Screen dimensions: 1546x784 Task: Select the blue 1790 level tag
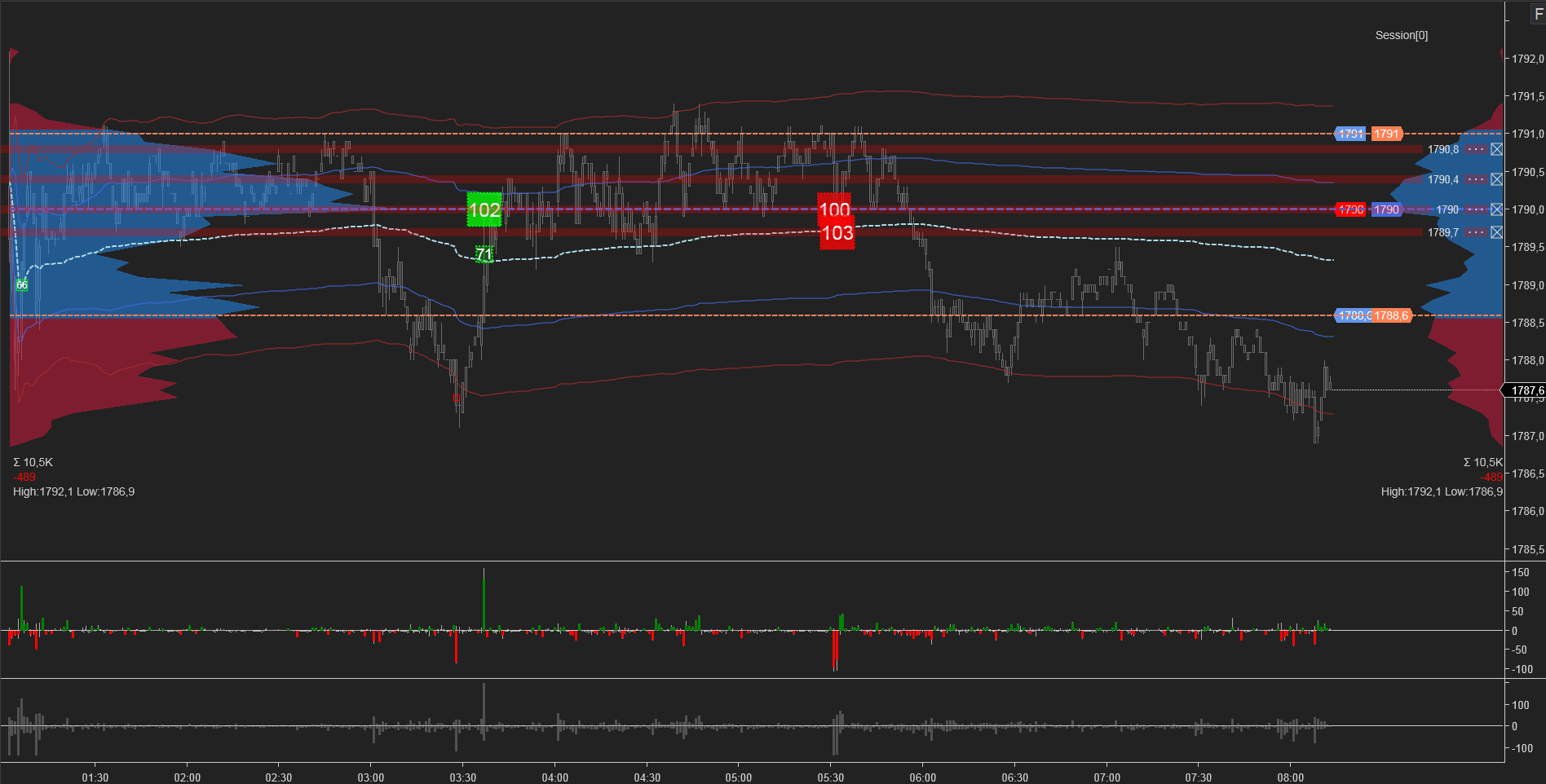coord(1386,209)
